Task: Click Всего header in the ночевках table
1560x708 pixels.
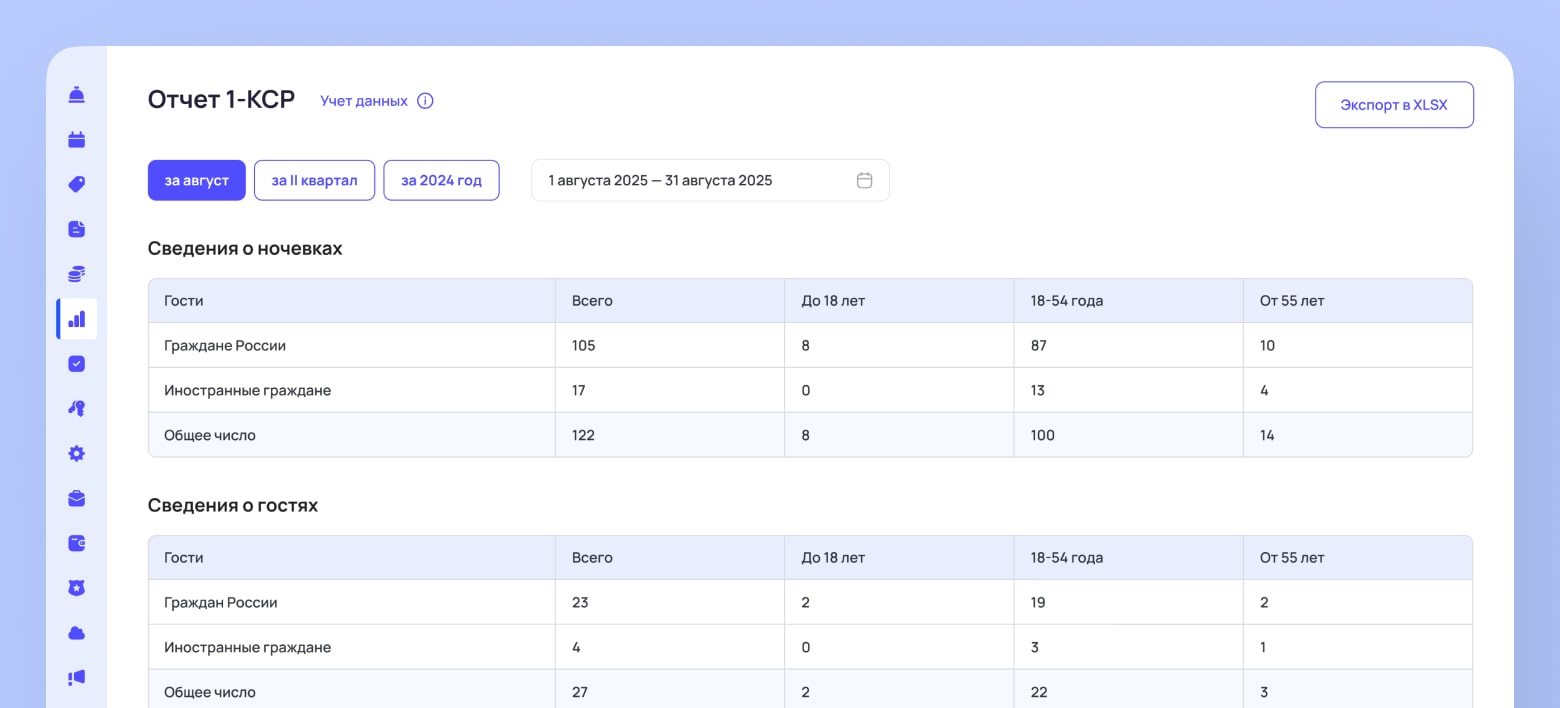Action: (592, 301)
